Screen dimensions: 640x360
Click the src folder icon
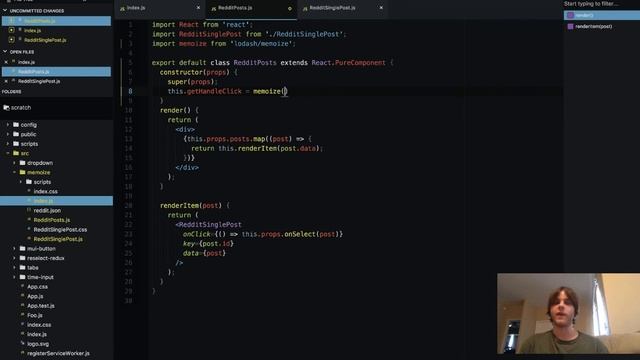point(16,153)
